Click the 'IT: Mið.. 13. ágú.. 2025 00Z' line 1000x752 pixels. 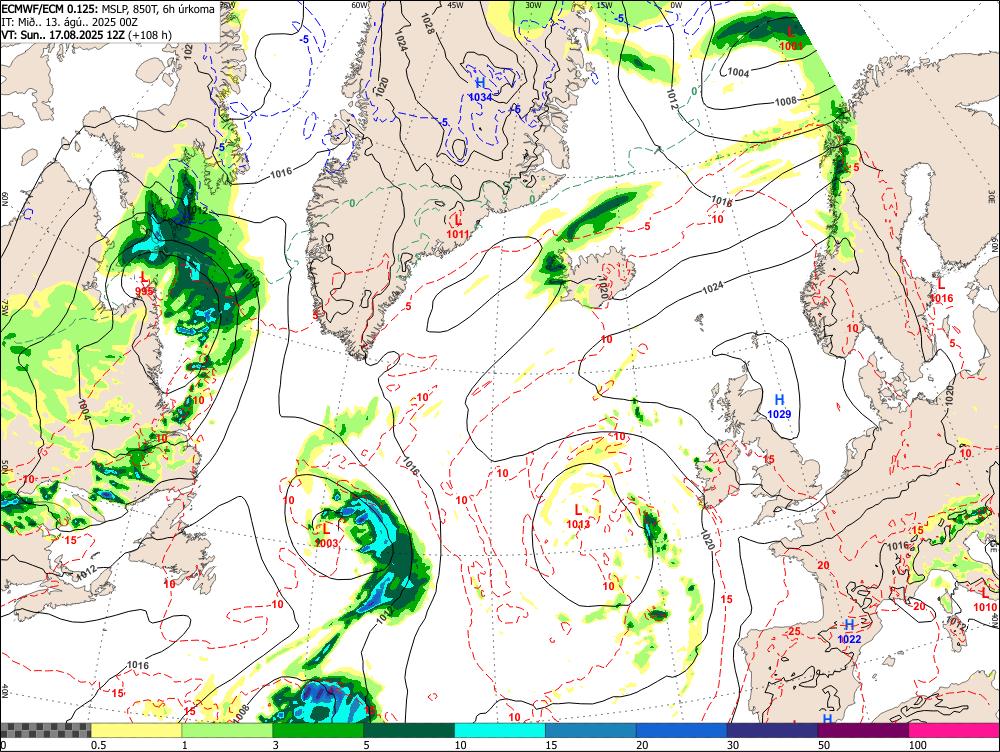[70, 22]
